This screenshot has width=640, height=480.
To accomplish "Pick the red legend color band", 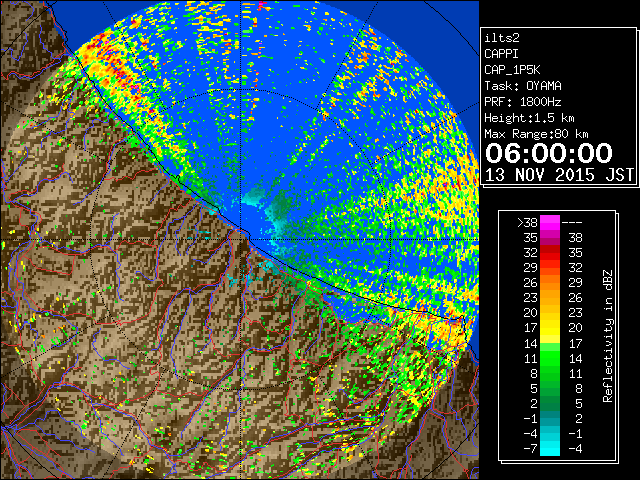I will pyautogui.click(x=550, y=253).
